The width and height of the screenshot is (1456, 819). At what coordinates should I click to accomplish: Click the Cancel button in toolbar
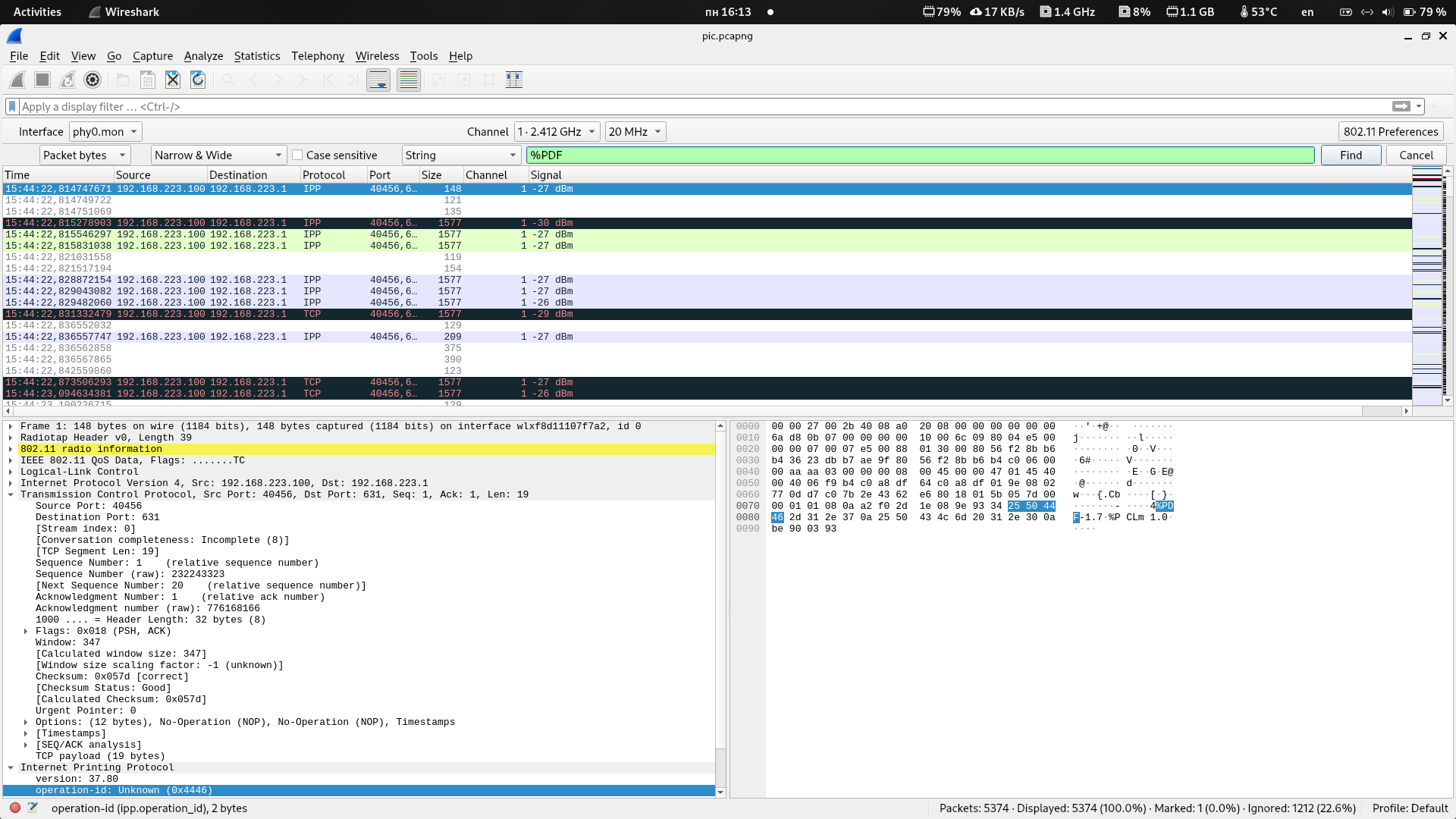coord(1417,154)
